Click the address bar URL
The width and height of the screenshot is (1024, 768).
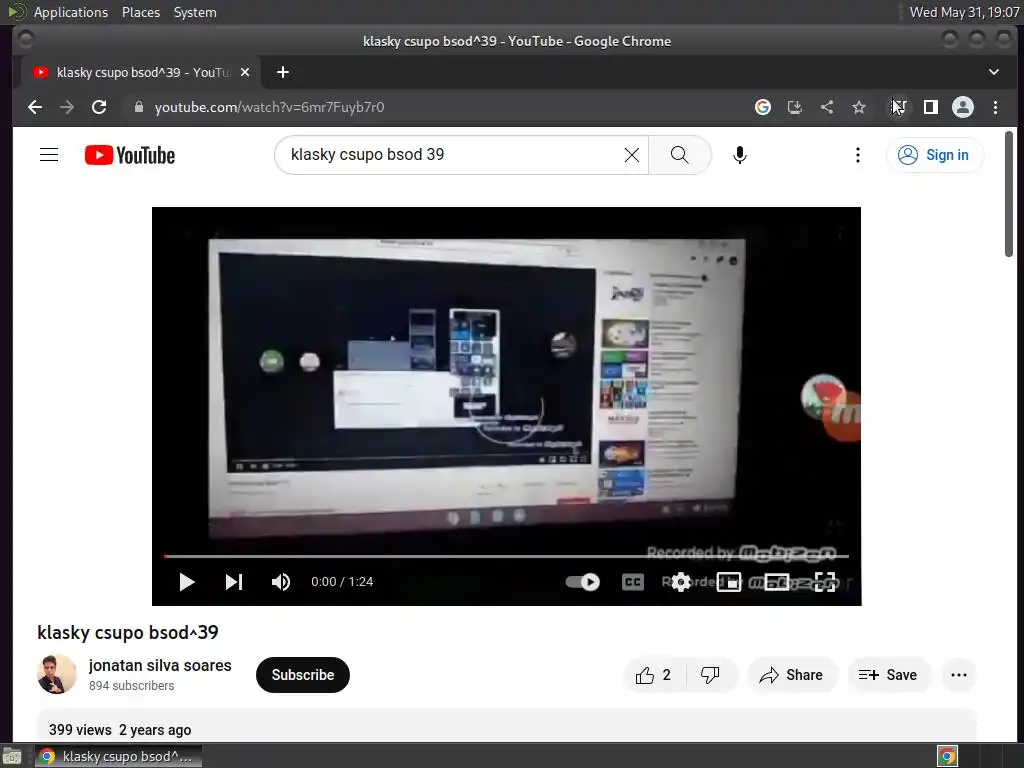click(x=269, y=107)
